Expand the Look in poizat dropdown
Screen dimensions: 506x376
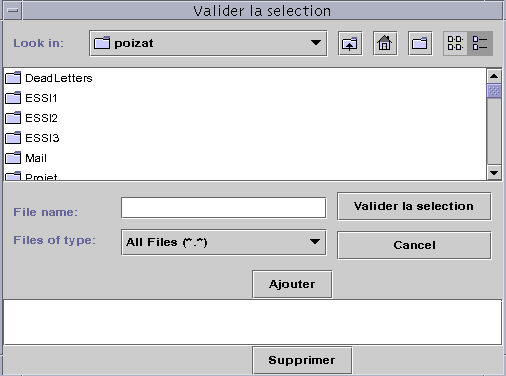[x=208, y=44]
